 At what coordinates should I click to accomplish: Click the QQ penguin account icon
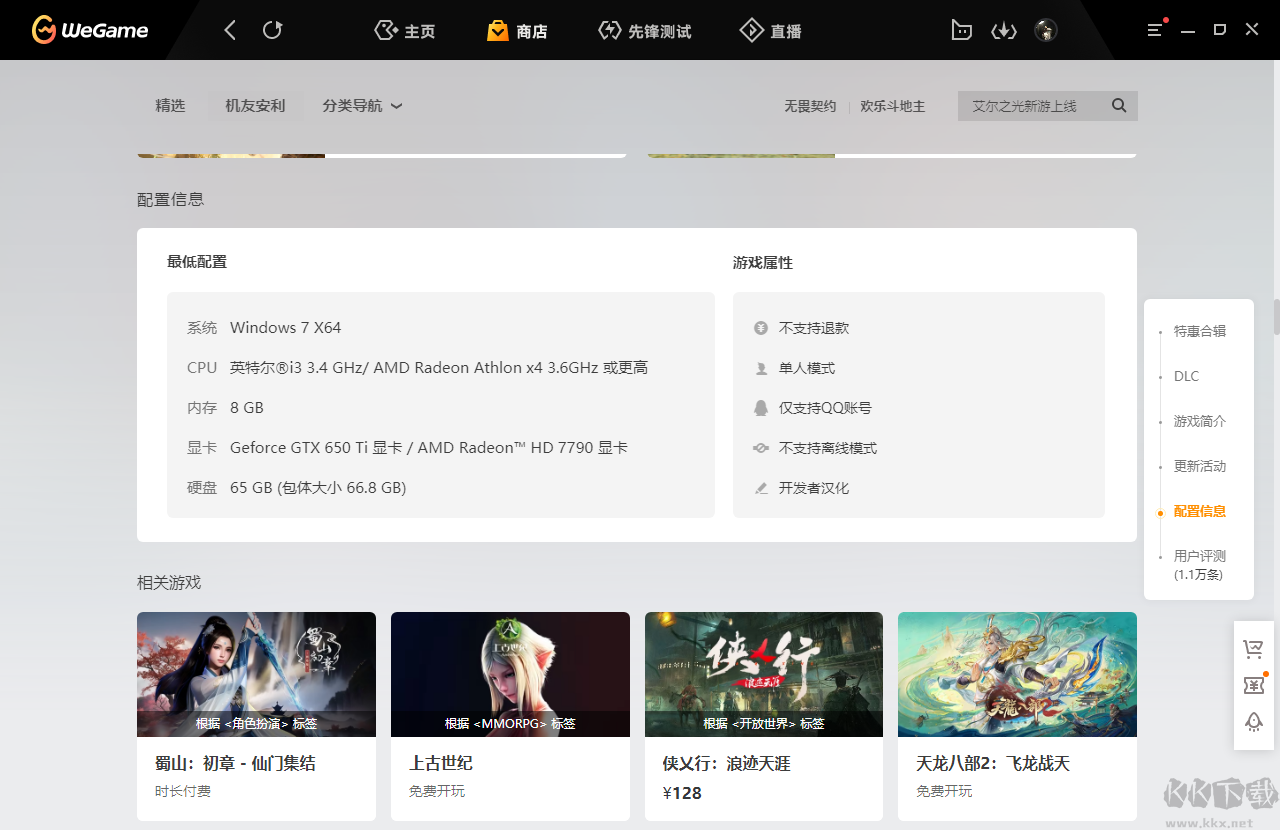coord(761,408)
